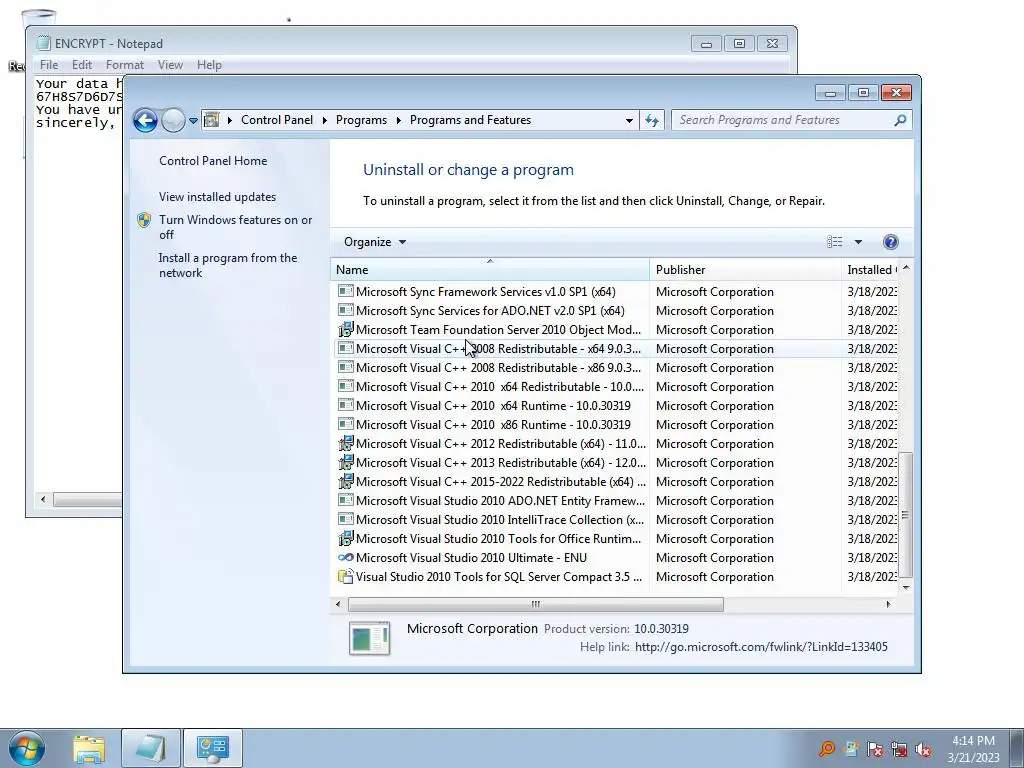Click Control Panel taskbar button
This screenshot has width=1024, height=768.
(x=212, y=748)
